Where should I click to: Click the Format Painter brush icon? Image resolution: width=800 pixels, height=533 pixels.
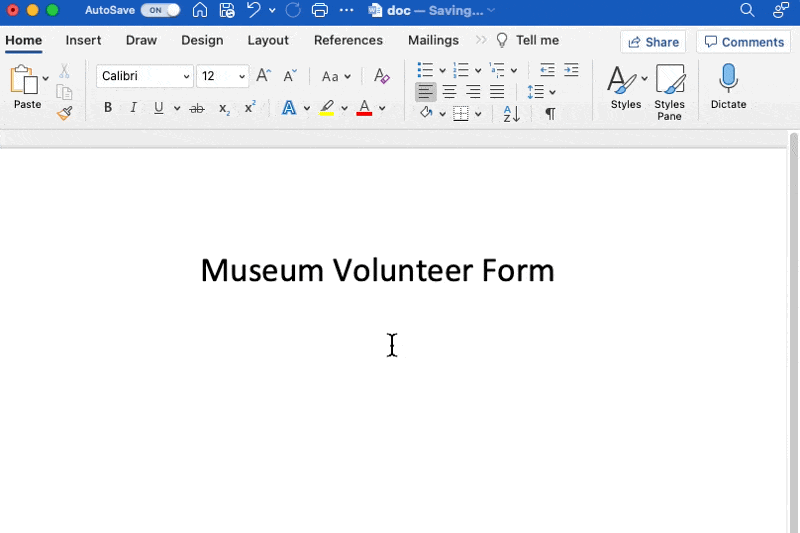[65, 113]
